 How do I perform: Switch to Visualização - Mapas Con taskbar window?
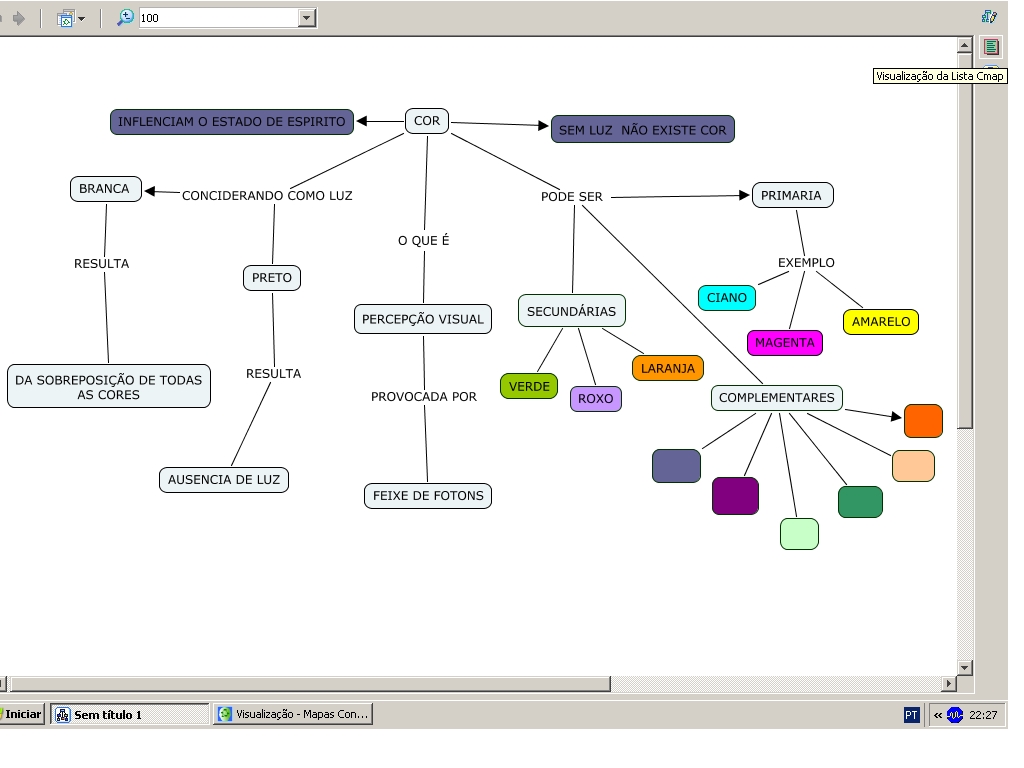(x=293, y=714)
